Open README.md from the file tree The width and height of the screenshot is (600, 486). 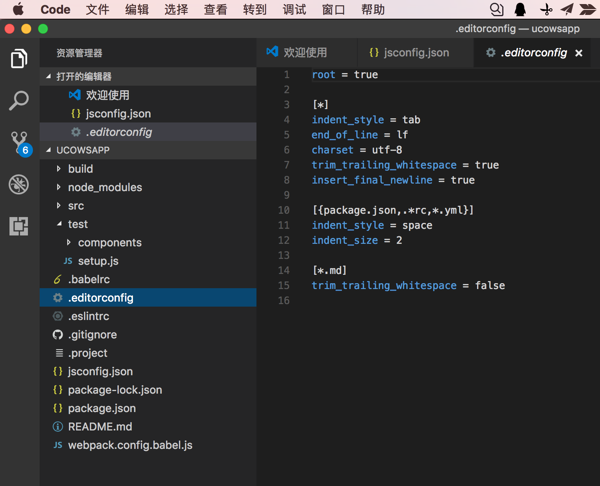[99, 427]
